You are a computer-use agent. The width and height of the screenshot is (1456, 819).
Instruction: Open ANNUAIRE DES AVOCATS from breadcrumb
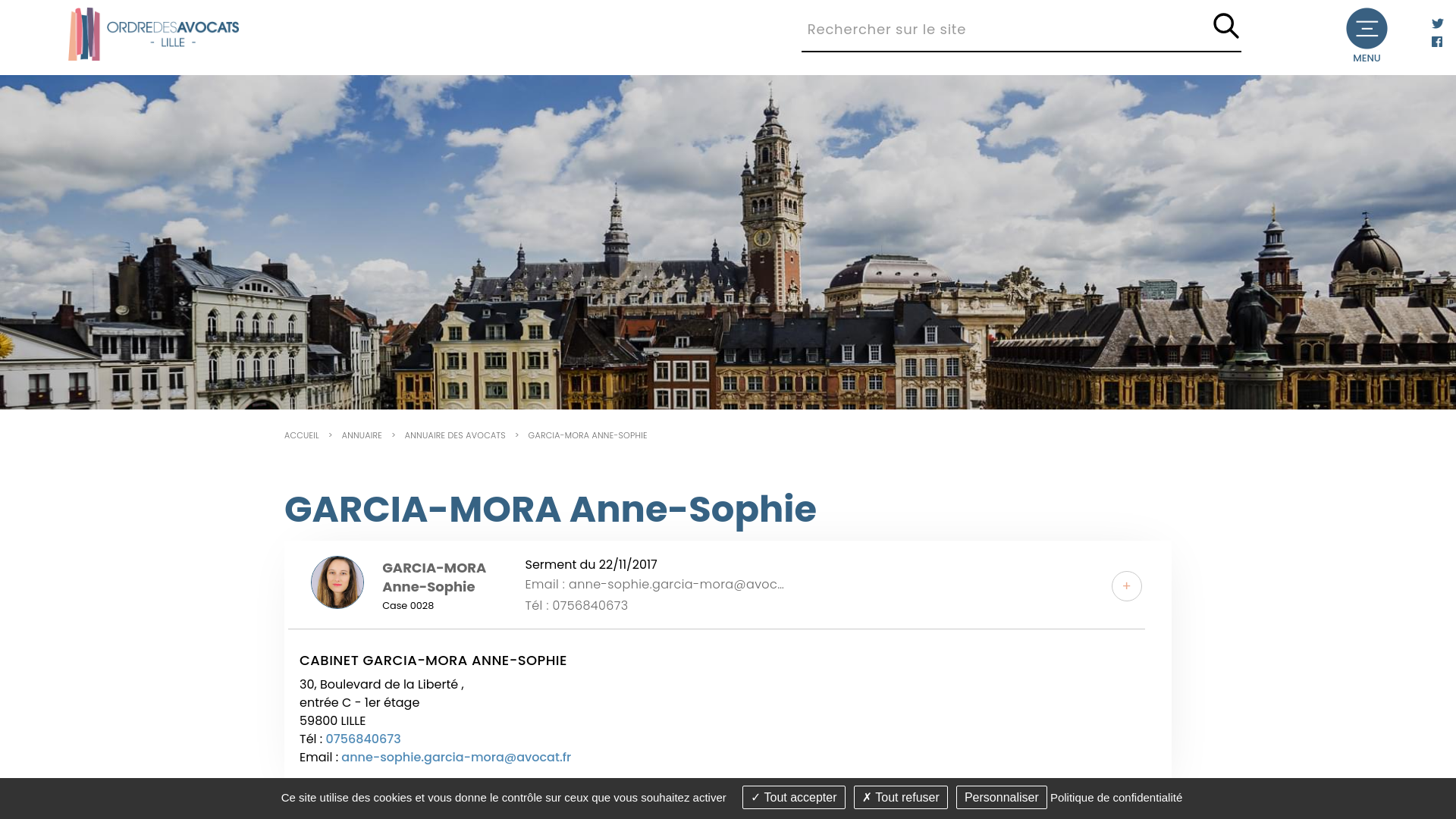coord(454,435)
